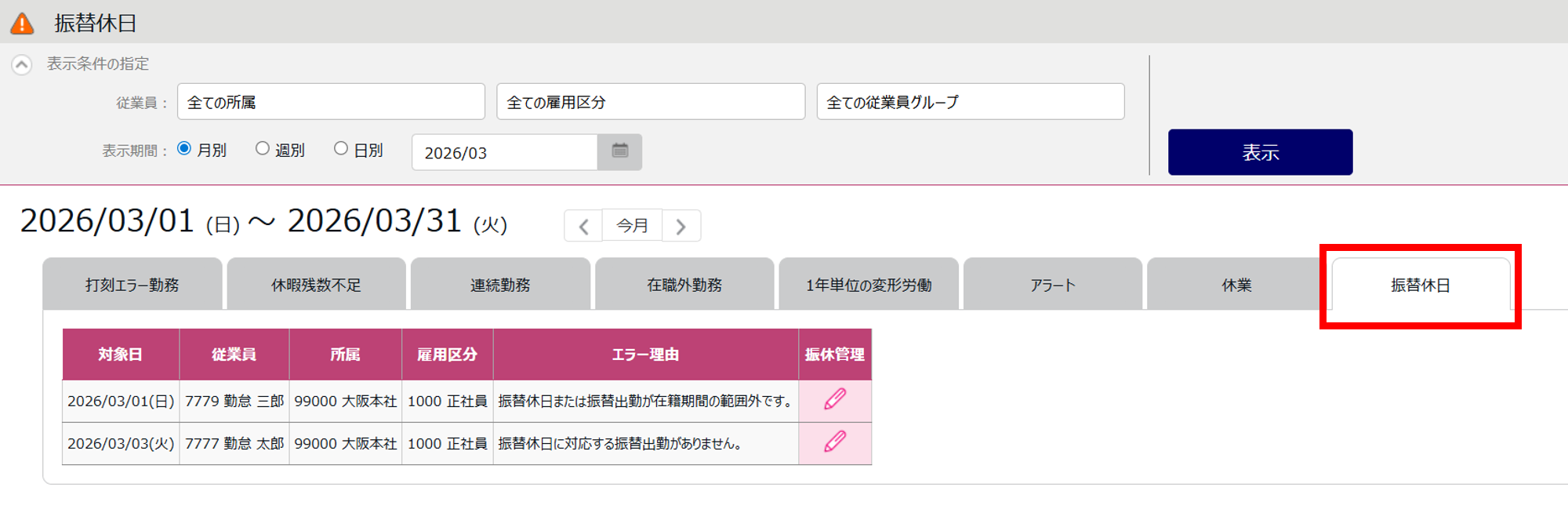
Task: Edit 振休管理 for 勤怠 太郎
Action: pos(835,442)
